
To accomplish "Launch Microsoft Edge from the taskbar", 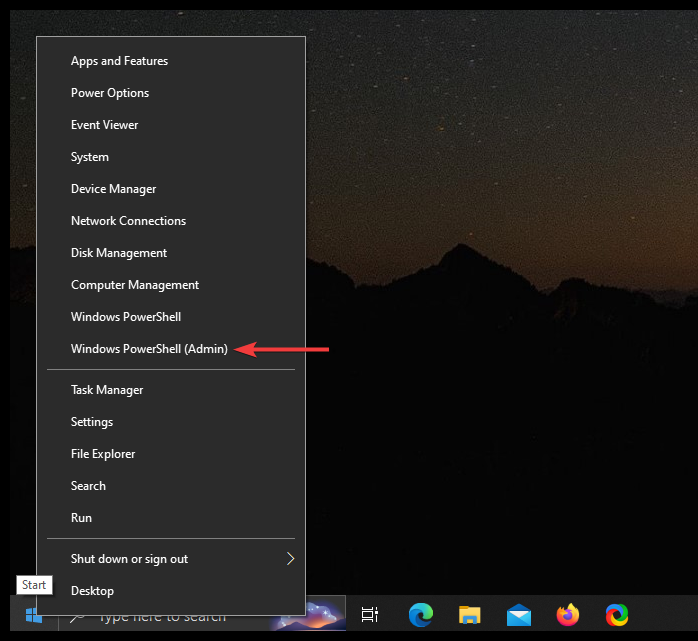I will coord(421,615).
